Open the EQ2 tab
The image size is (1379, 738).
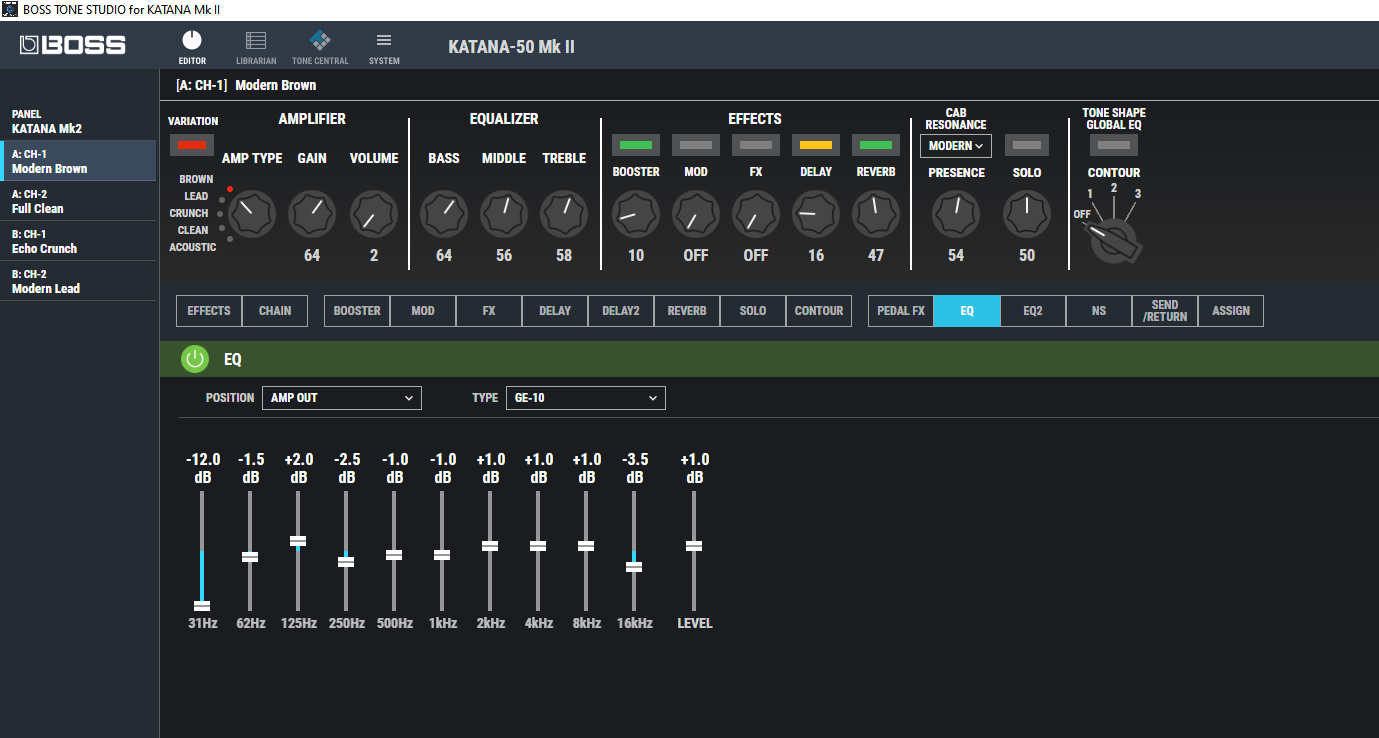[1033, 311]
